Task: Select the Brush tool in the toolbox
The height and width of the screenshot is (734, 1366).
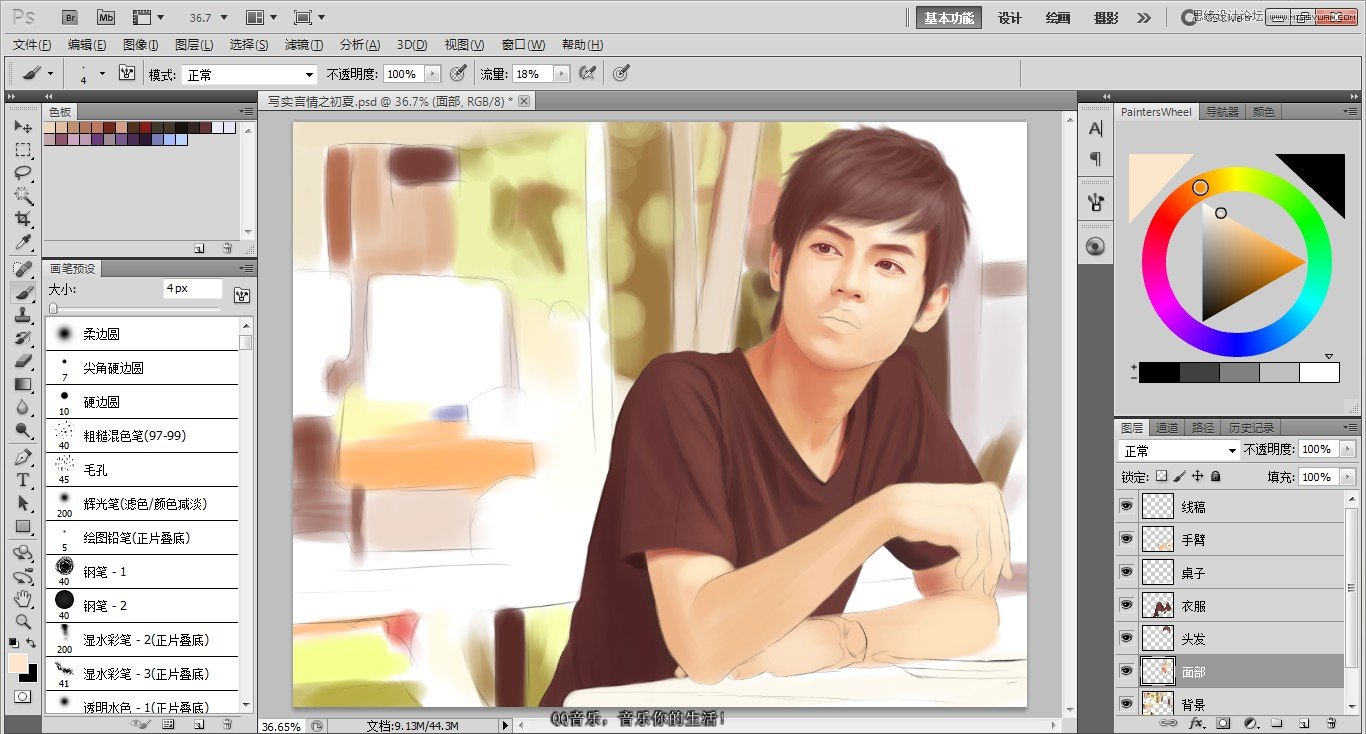Action: [23, 292]
